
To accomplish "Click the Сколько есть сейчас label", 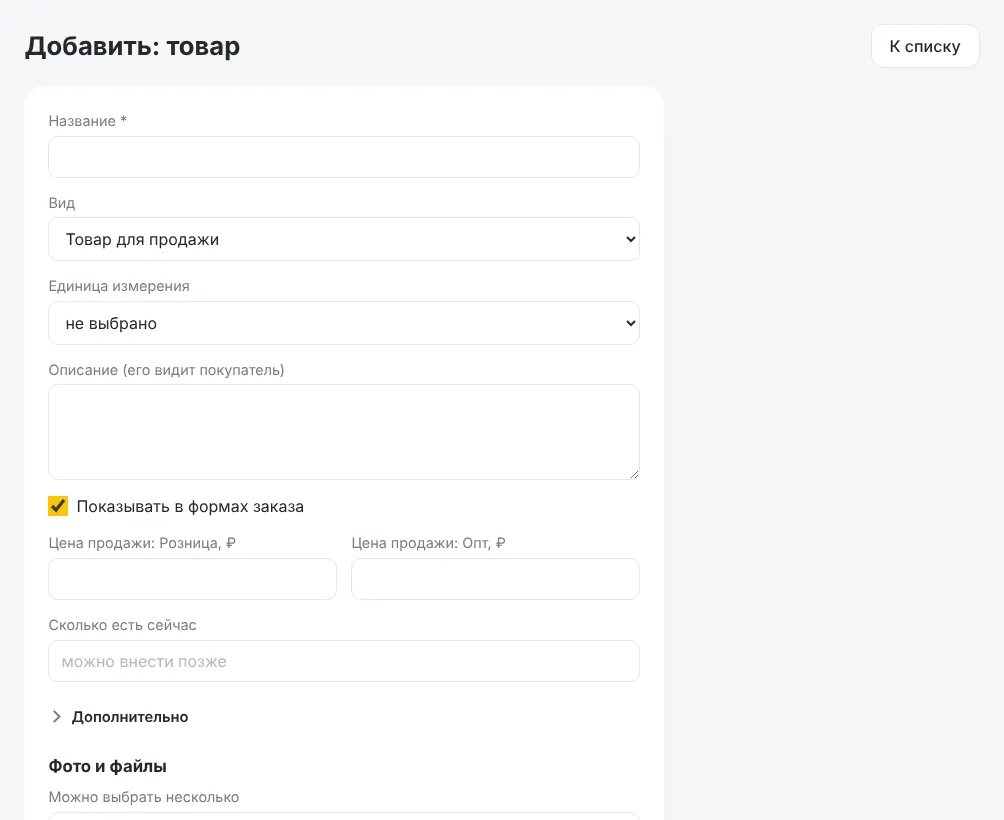I will [x=122, y=625].
